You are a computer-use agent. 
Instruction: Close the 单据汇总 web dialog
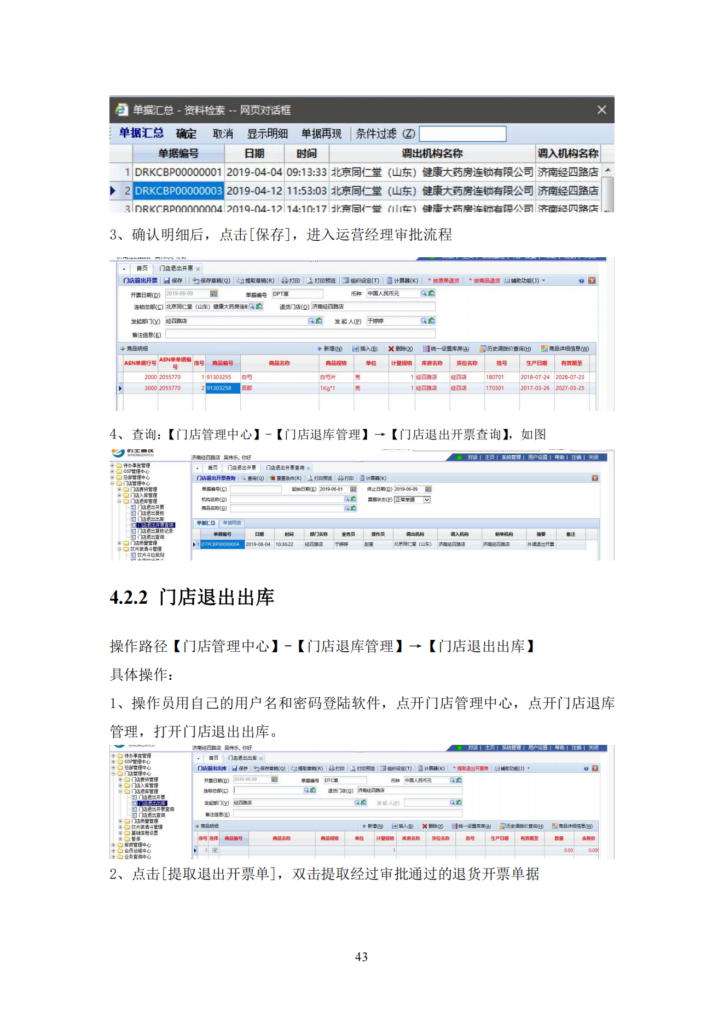(601, 110)
